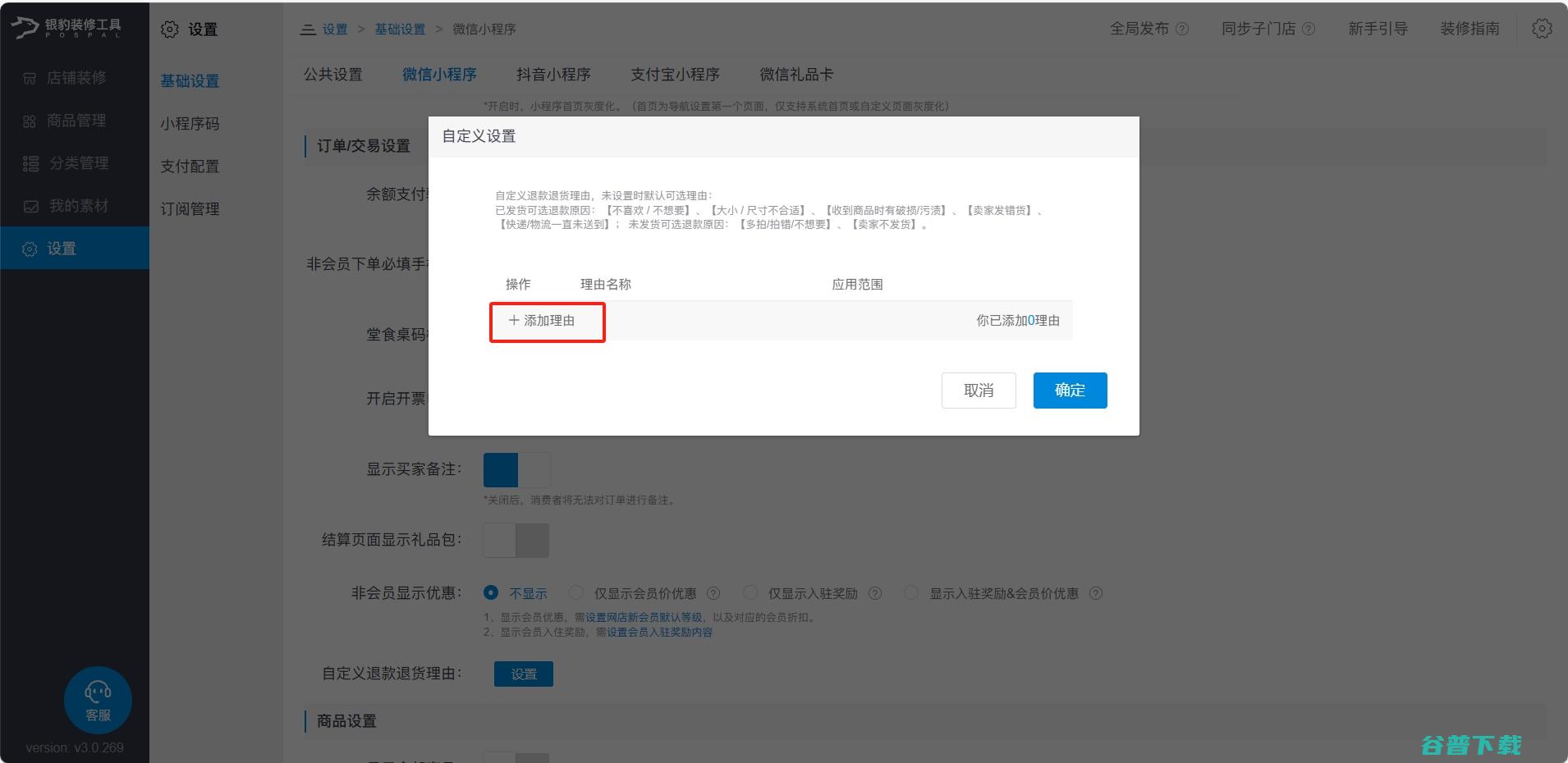Switch to the 抖音小程序 tab
This screenshot has height=763, width=1568.
[553, 75]
